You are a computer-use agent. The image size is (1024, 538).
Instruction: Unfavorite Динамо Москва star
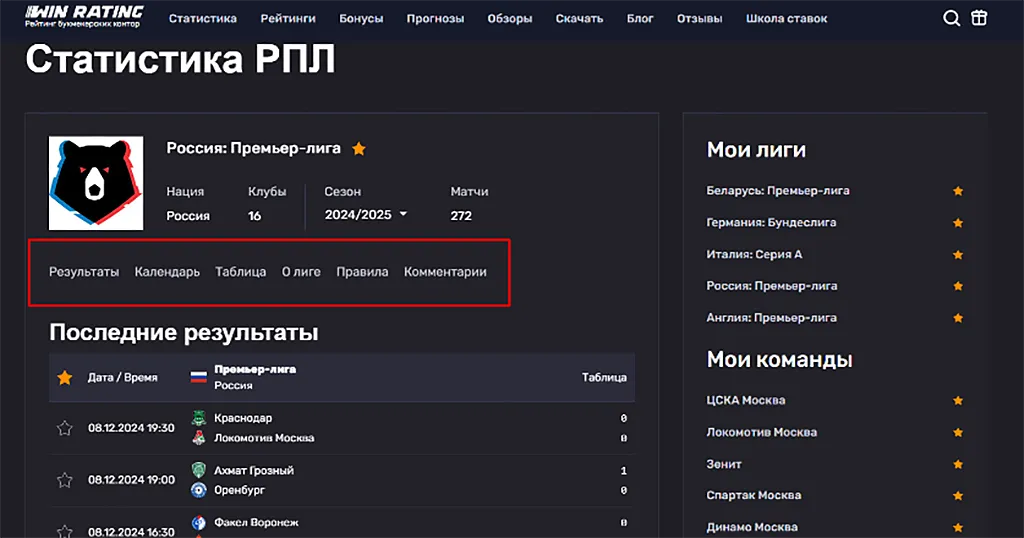coord(958,527)
